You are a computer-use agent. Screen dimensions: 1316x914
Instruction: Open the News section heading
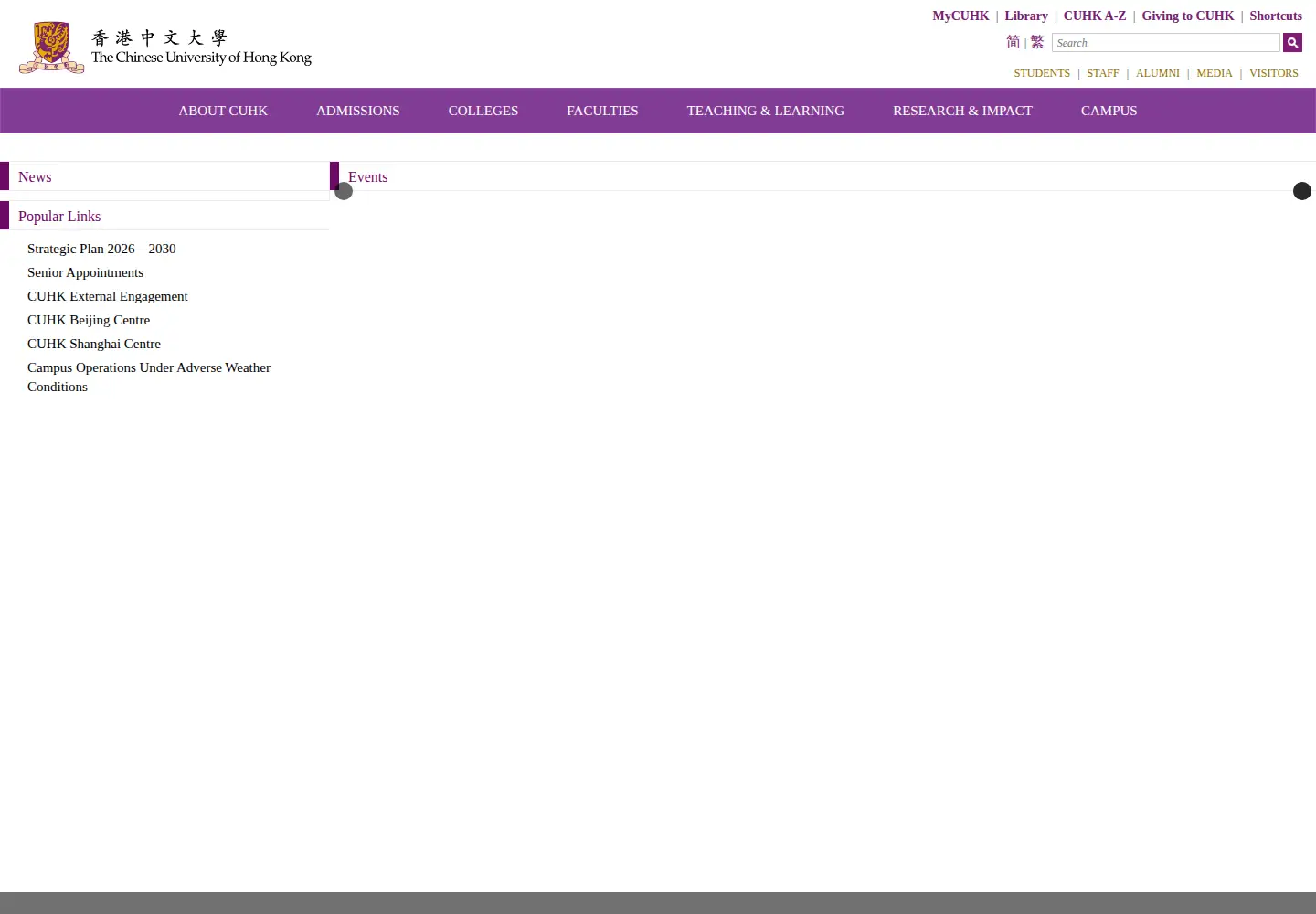point(35,177)
